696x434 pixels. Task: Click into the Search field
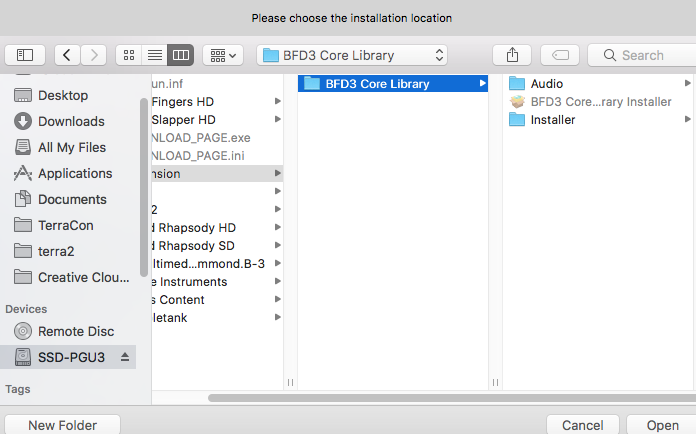(x=642, y=55)
